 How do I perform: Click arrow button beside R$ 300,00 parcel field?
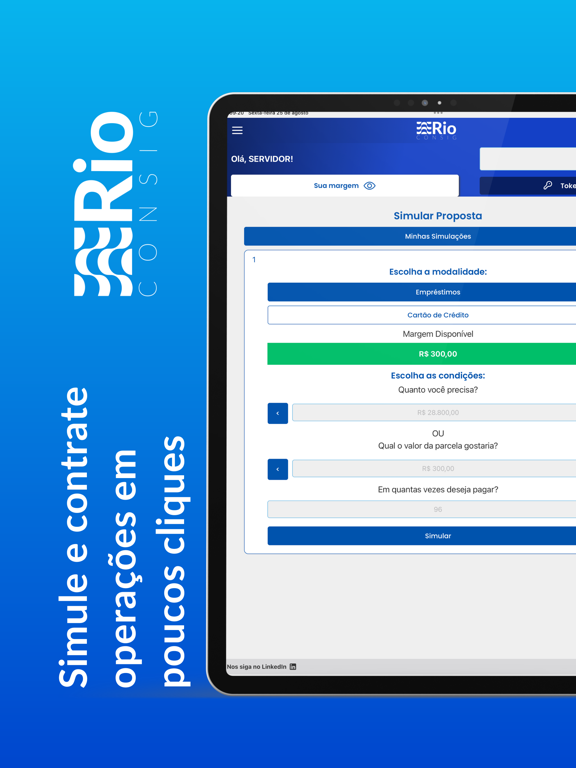(x=278, y=469)
